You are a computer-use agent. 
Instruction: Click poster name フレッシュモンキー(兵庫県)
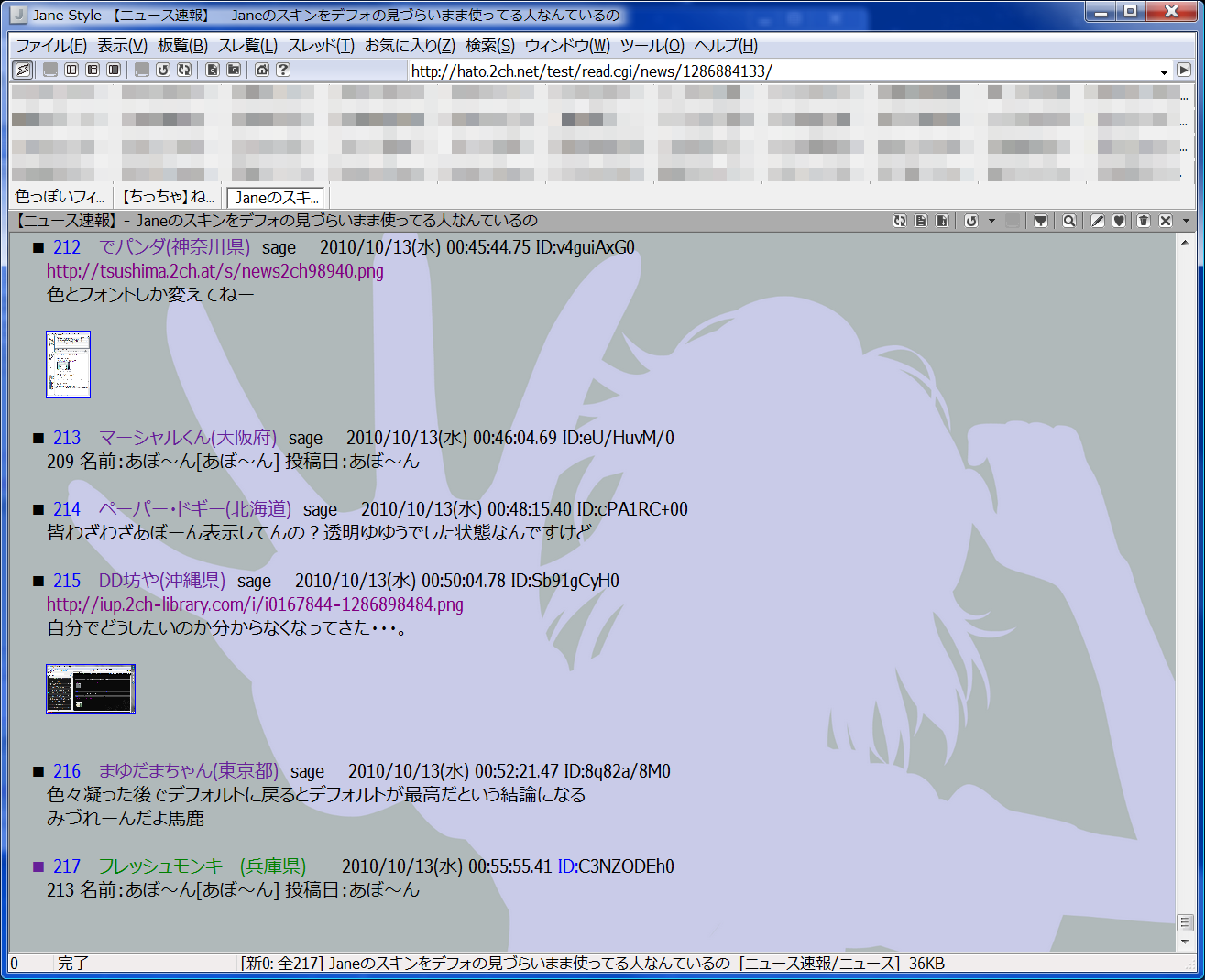tap(202, 866)
